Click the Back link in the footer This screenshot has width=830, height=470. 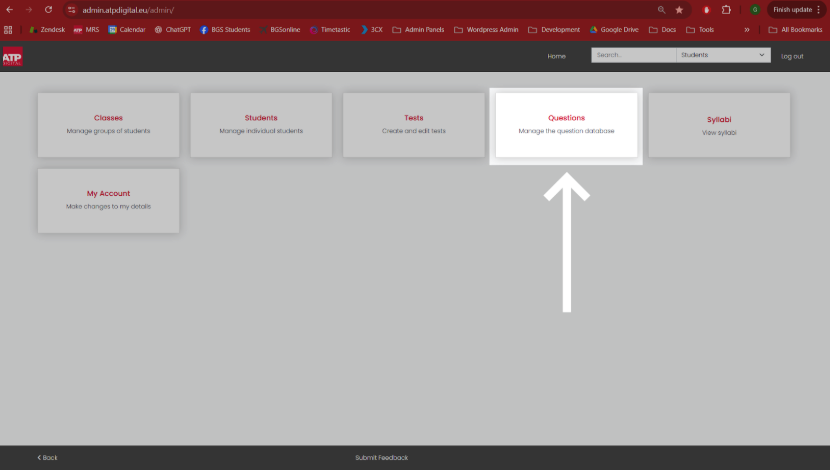47,457
